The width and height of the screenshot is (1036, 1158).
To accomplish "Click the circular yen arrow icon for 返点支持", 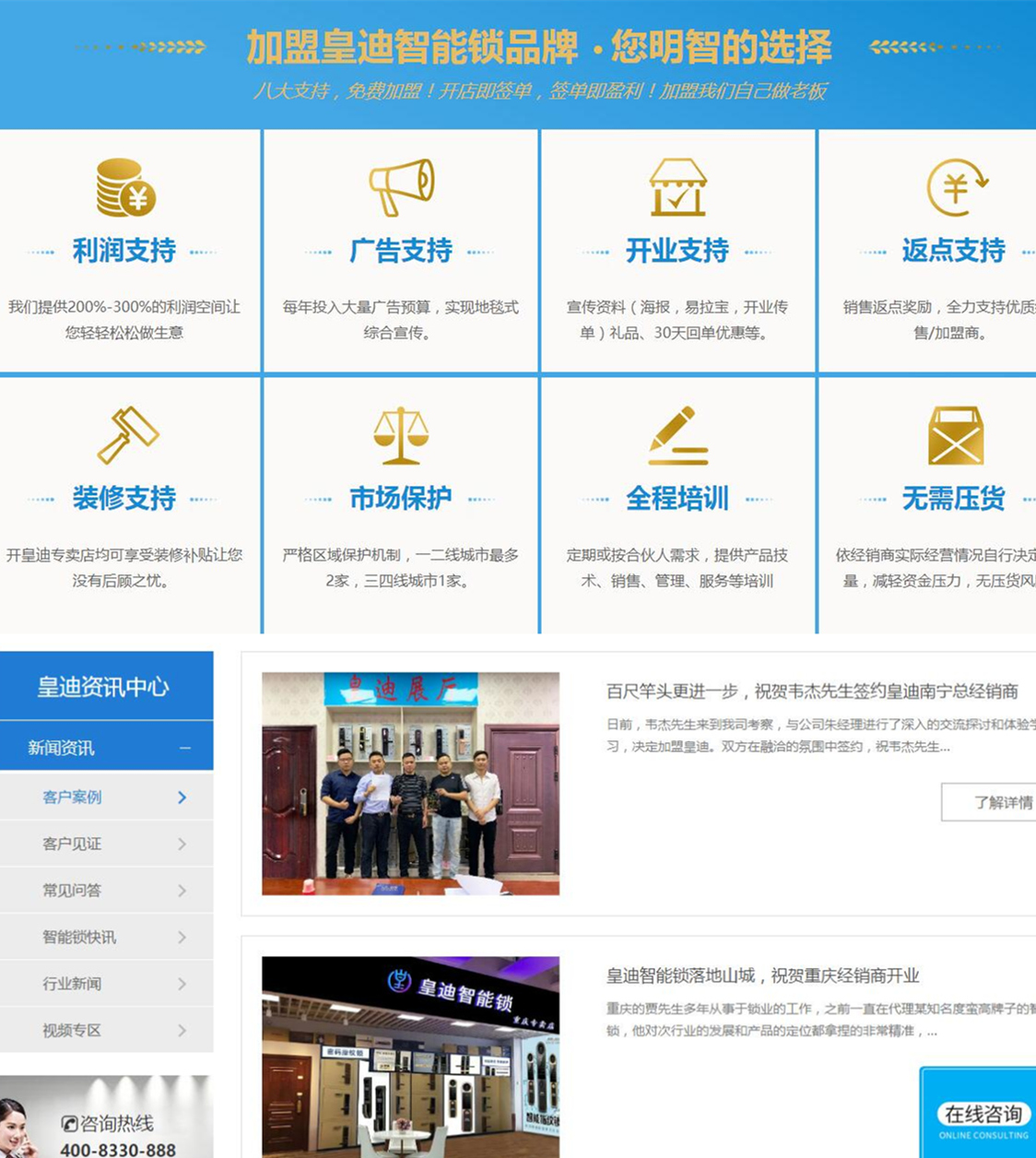I will point(956,189).
